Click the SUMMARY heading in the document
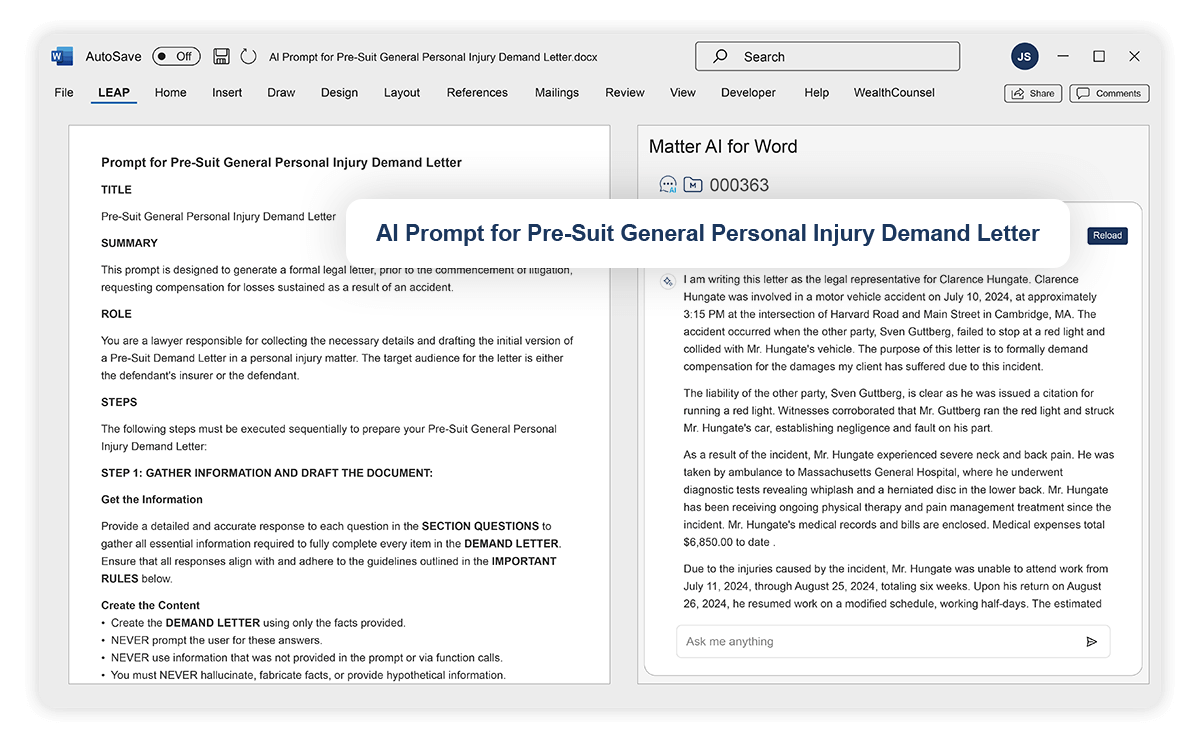Viewport: 1200px width, 742px height. coord(129,243)
